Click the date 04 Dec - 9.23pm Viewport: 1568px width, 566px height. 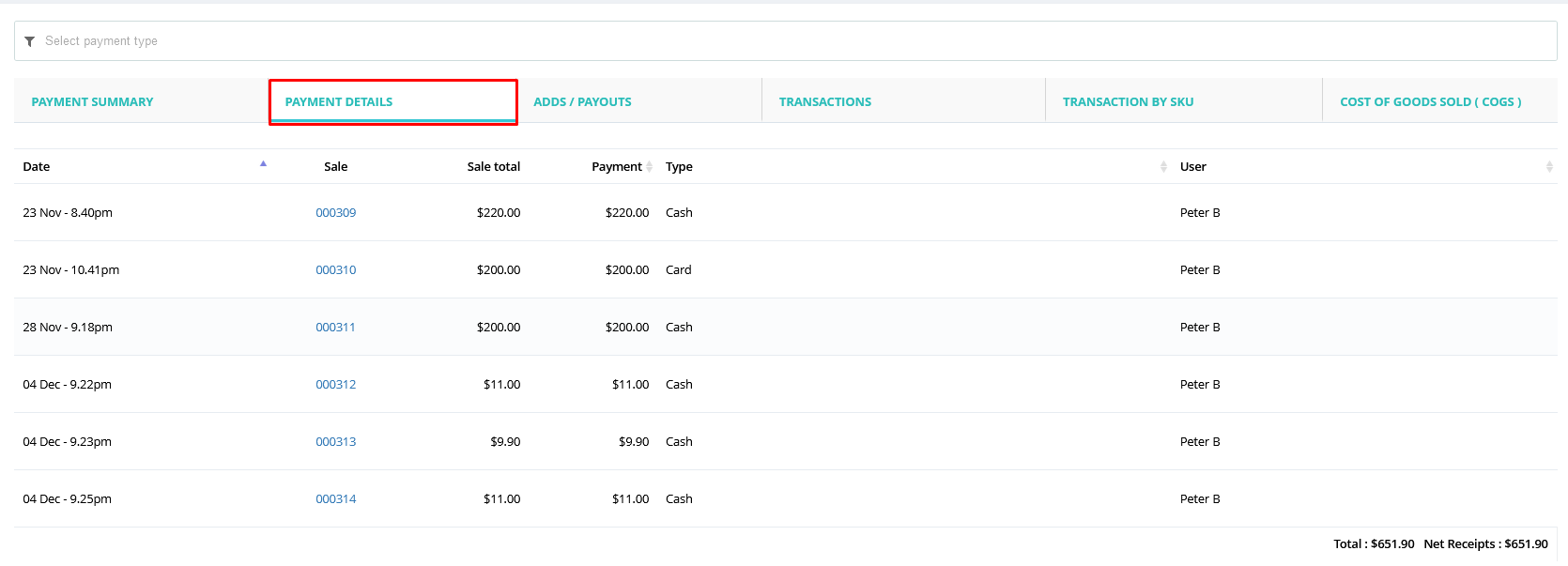click(x=68, y=441)
